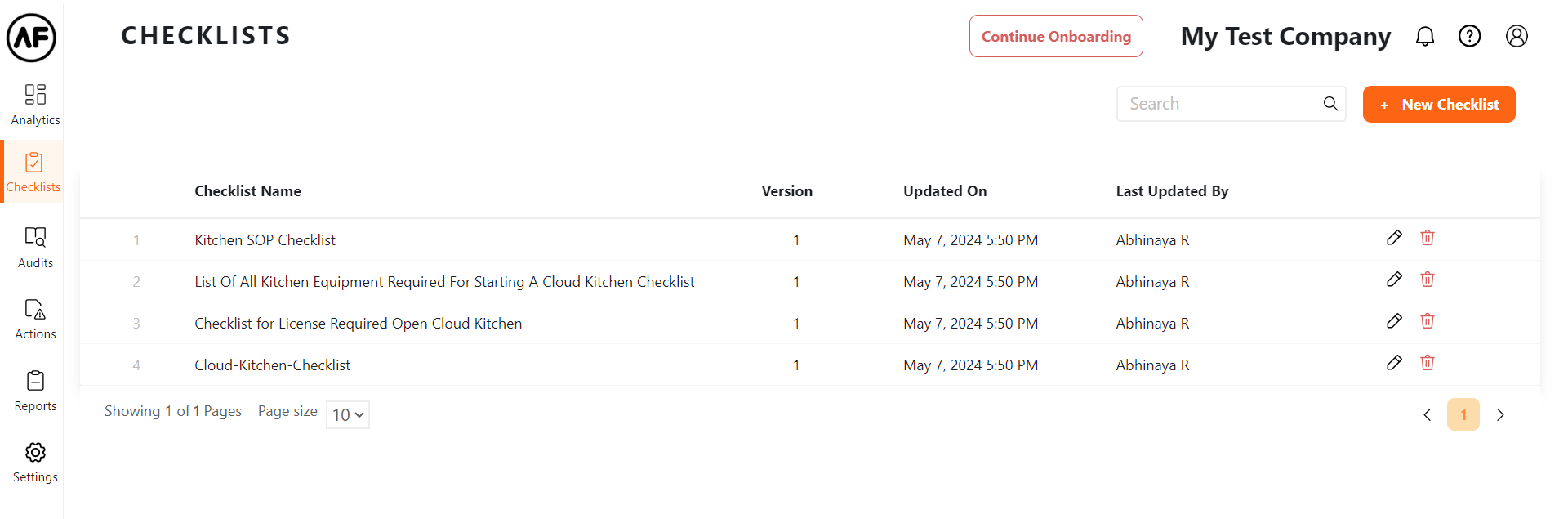Open the Audits sidebar section

pos(35,247)
